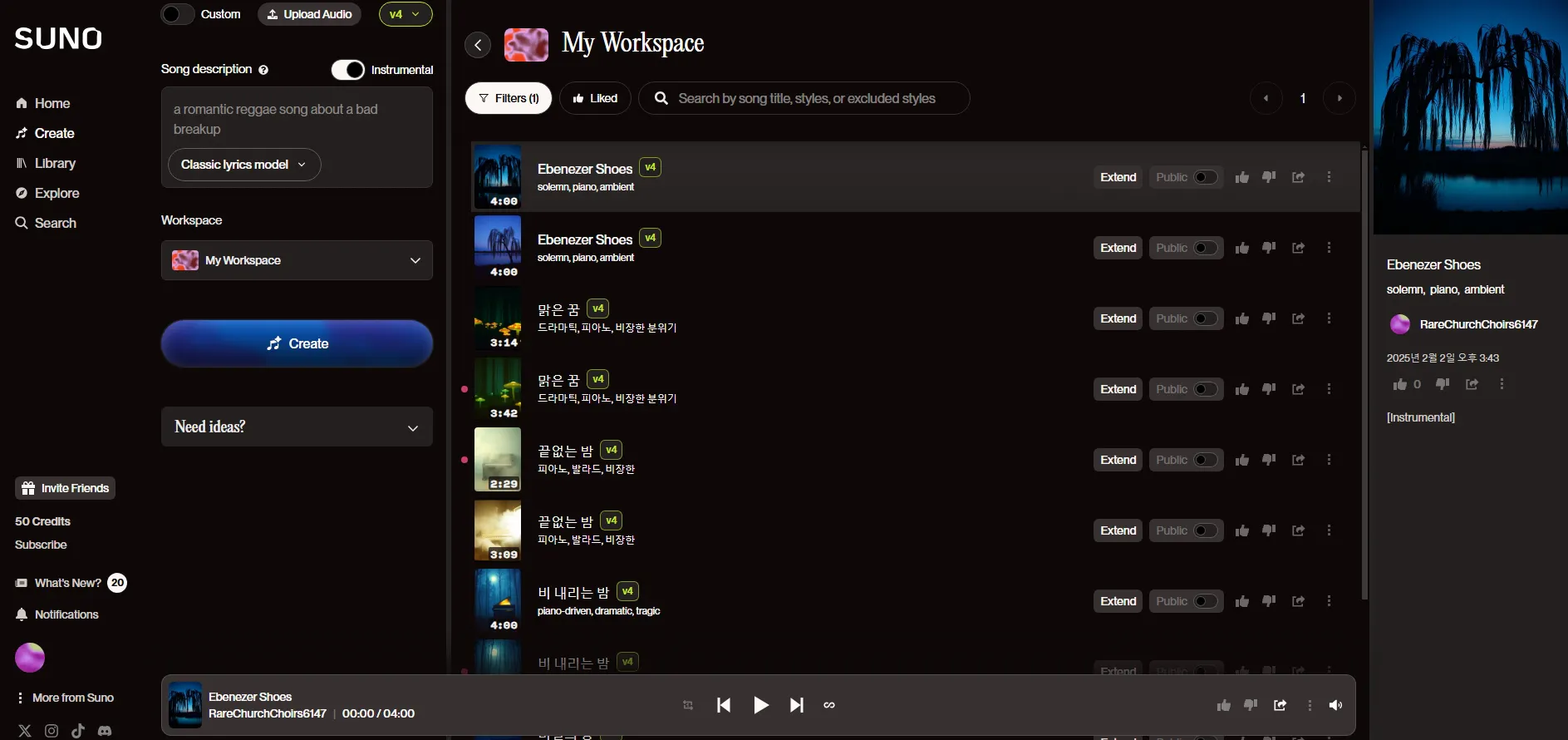1568x740 pixels.
Task: Dislike the current song in player bar
Action: coord(1251,705)
